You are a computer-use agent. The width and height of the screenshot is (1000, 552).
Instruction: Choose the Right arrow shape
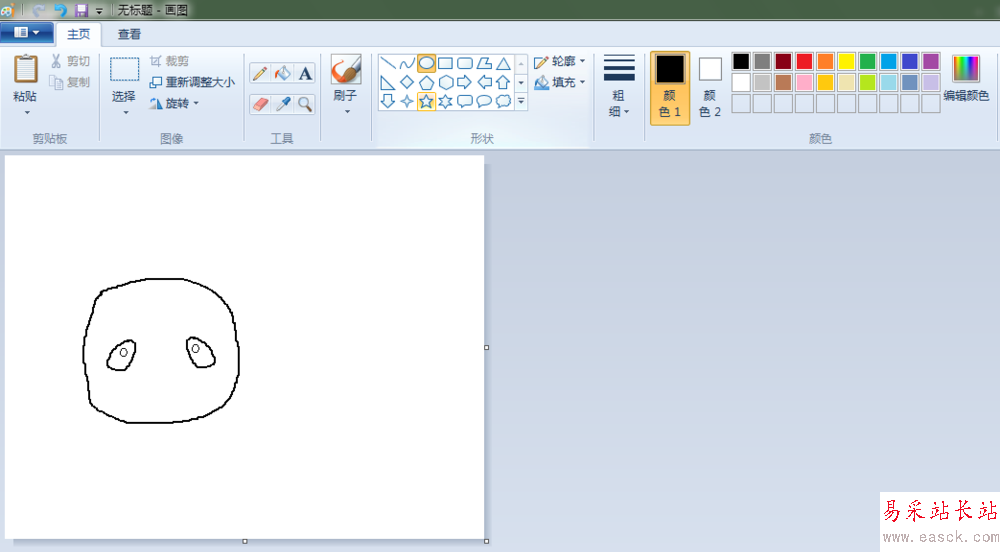click(465, 82)
